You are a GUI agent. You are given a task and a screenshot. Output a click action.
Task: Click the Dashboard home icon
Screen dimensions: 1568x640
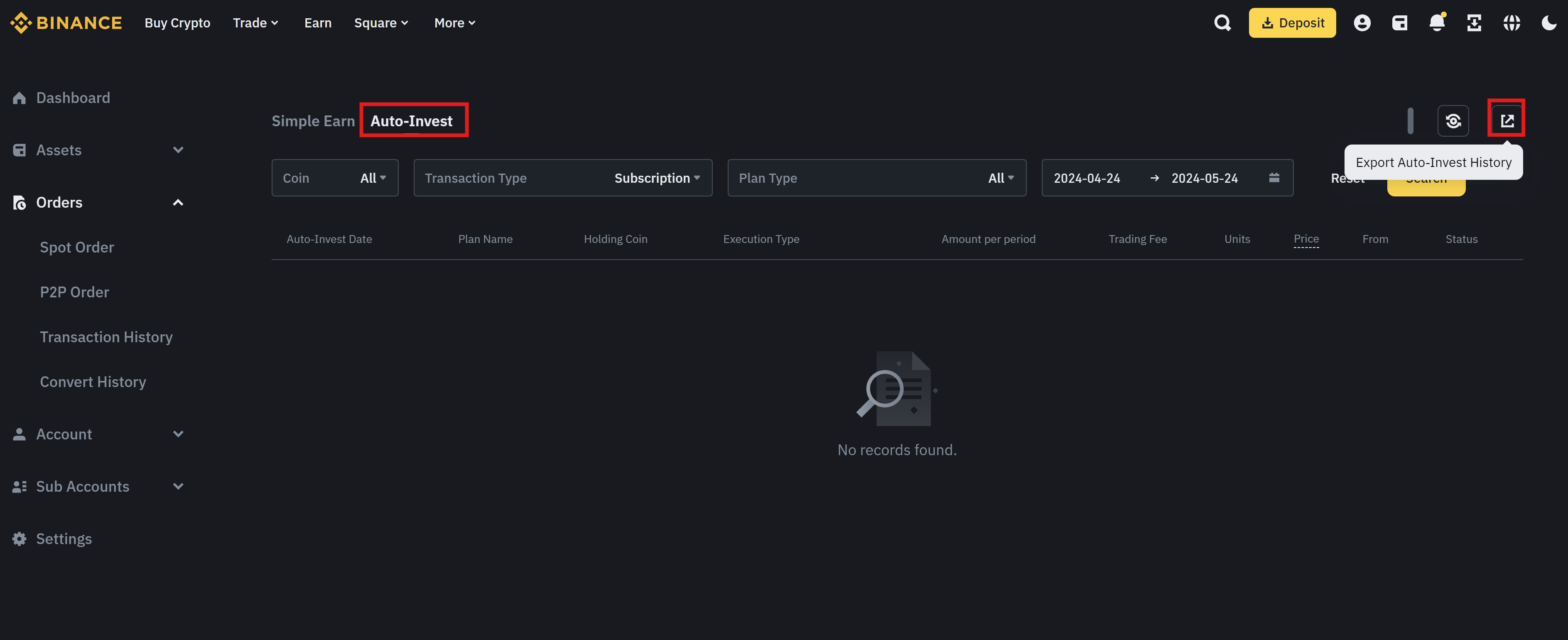[20, 98]
